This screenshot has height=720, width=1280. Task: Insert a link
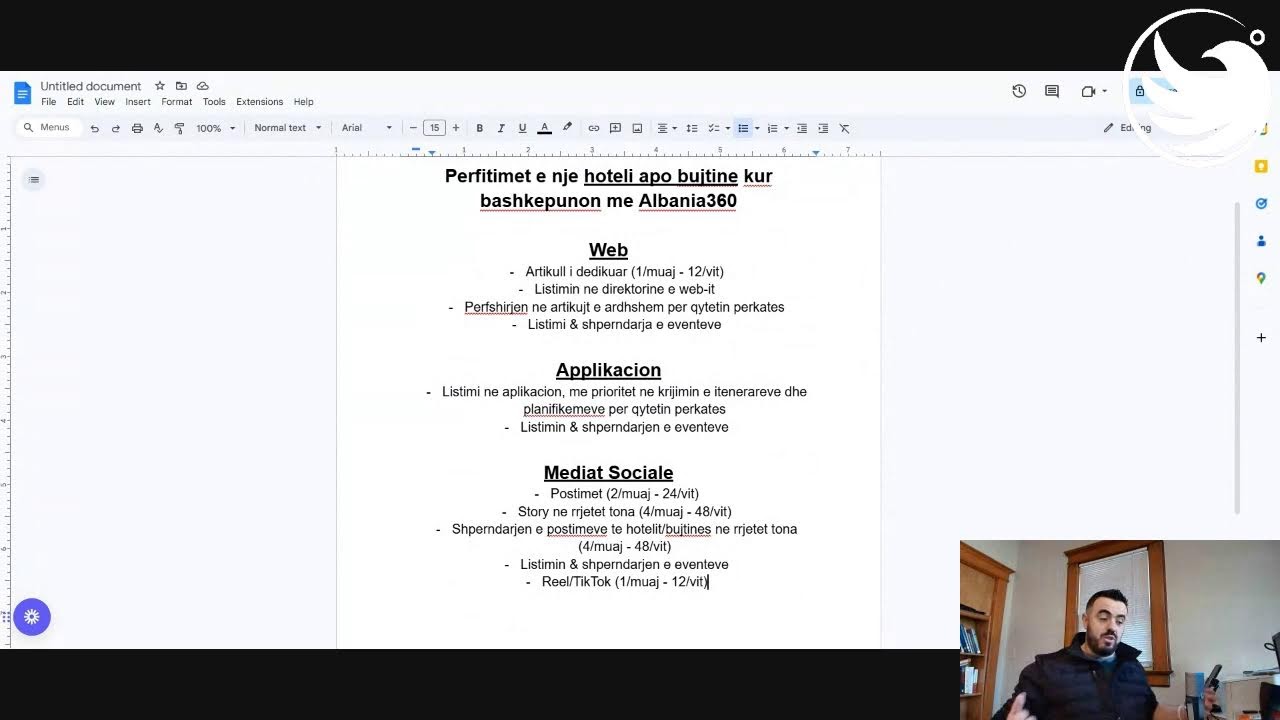coord(594,128)
